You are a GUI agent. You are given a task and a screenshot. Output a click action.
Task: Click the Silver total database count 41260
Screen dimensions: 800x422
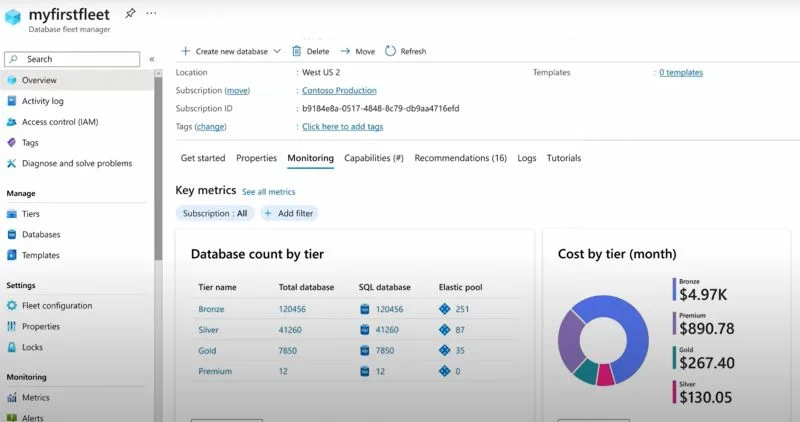pos(290,330)
